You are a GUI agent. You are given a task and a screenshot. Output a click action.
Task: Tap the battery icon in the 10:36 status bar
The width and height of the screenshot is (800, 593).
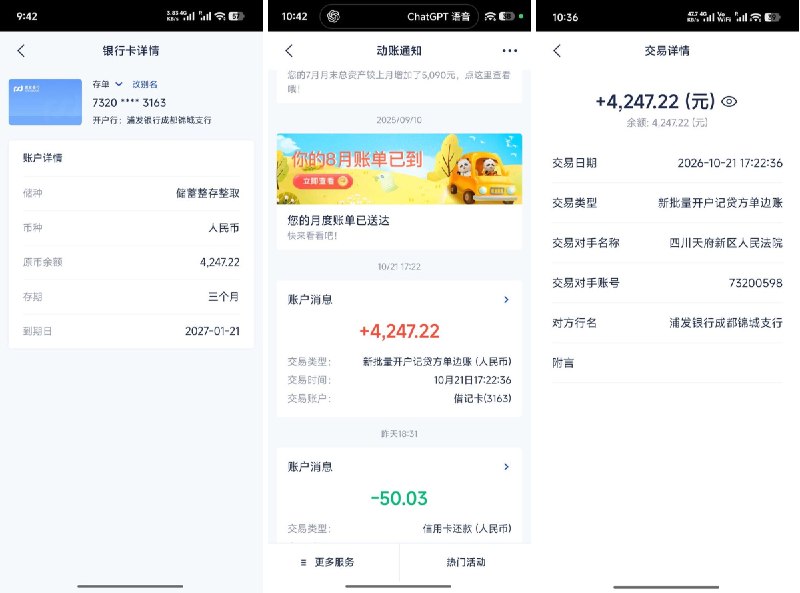click(772, 17)
